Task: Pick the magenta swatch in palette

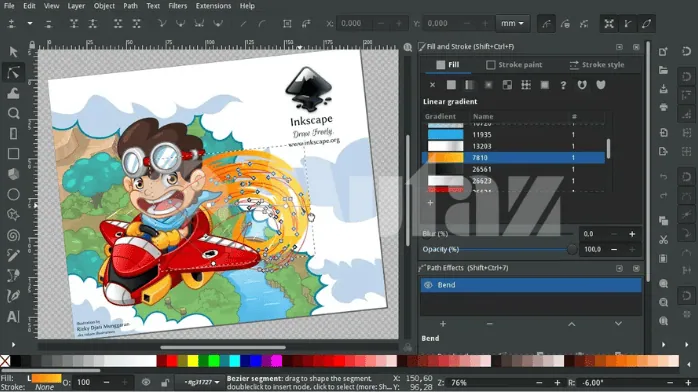Action: pyautogui.click(x=276, y=361)
